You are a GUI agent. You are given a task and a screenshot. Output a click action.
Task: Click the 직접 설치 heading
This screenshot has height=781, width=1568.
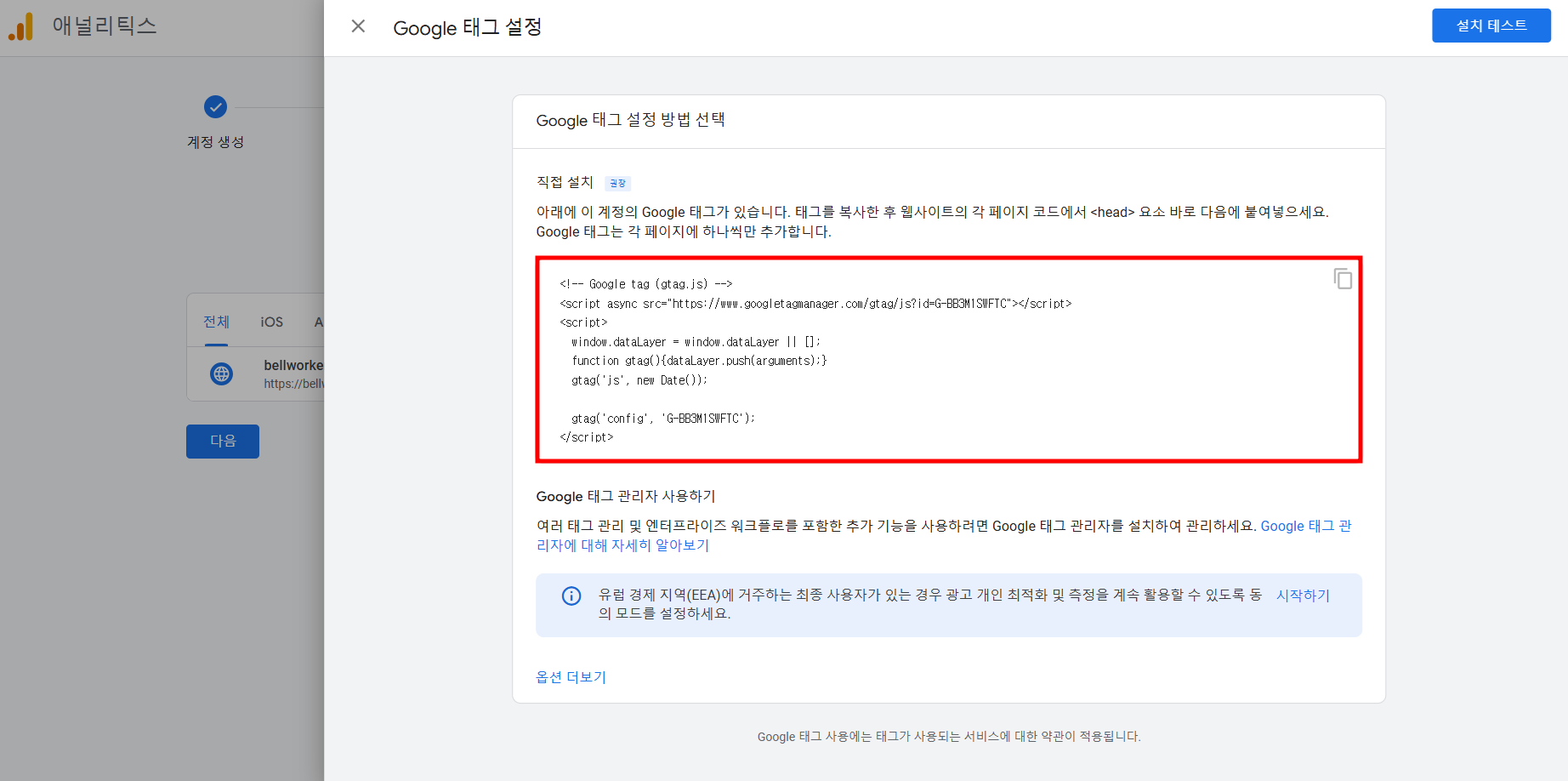click(x=565, y=182)
